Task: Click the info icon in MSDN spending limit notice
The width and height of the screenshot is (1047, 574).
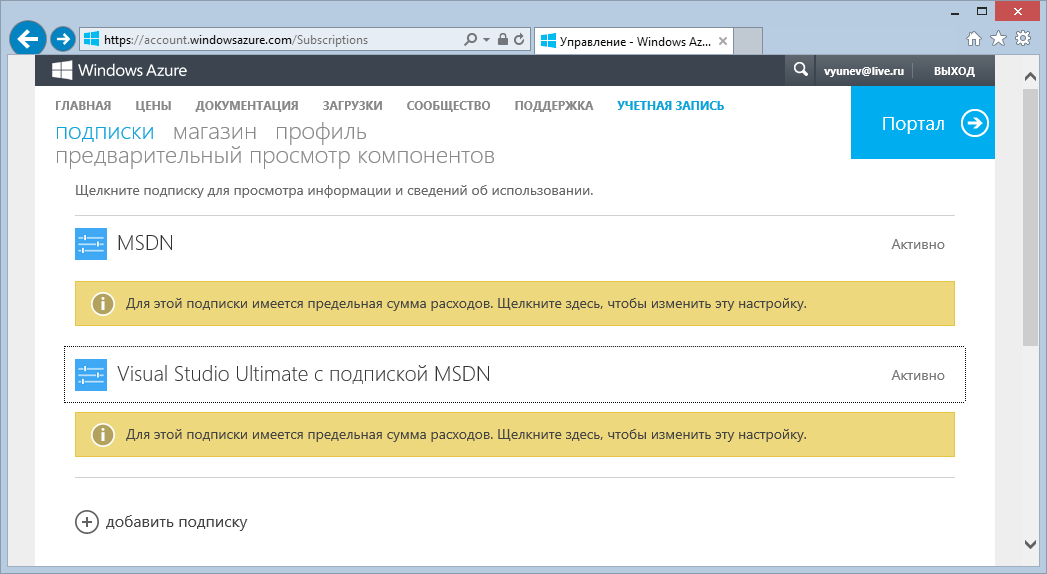Action: click(103, 304)
